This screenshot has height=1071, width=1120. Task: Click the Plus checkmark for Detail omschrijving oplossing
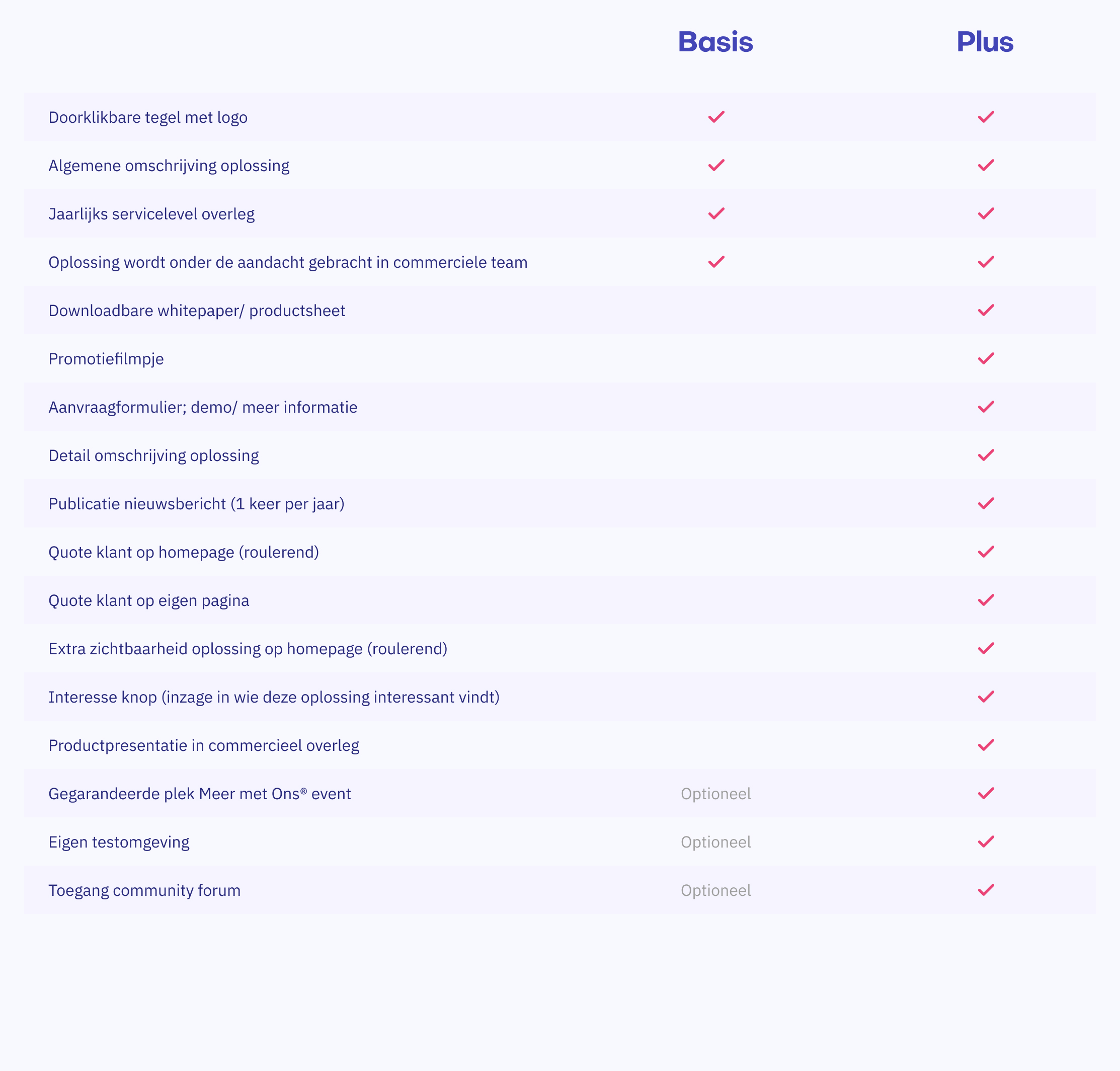coord(985,455)
